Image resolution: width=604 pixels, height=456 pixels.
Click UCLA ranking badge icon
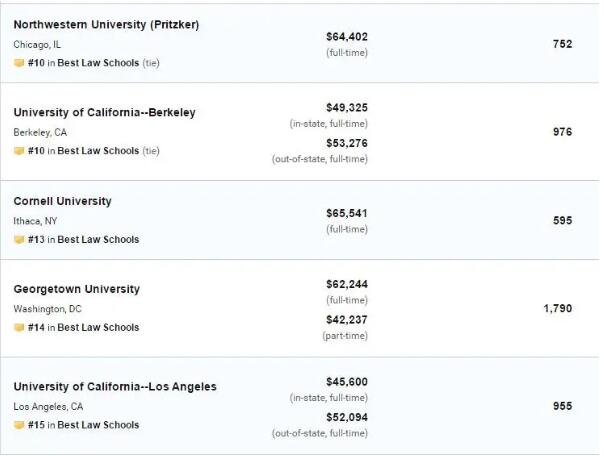point(19,425)
